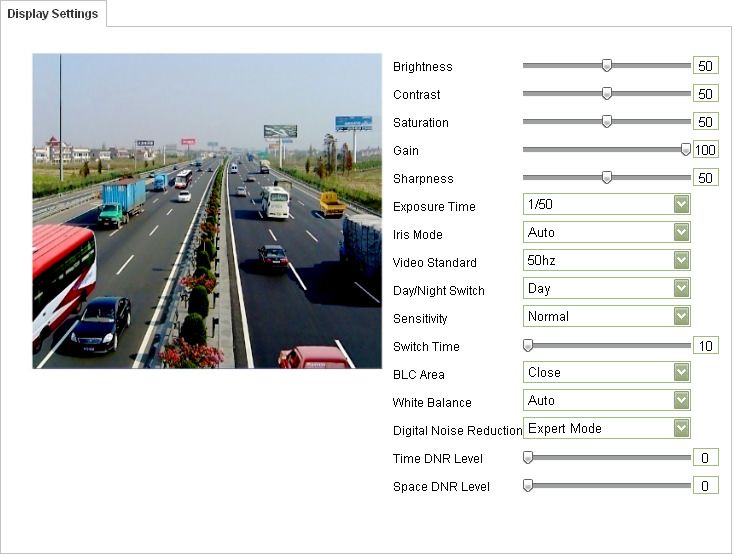The width and height of the screenshot is (735, 555).
Task: Click the Saturation slider handle
Action: pyautogui.click(x=607, y=121)
